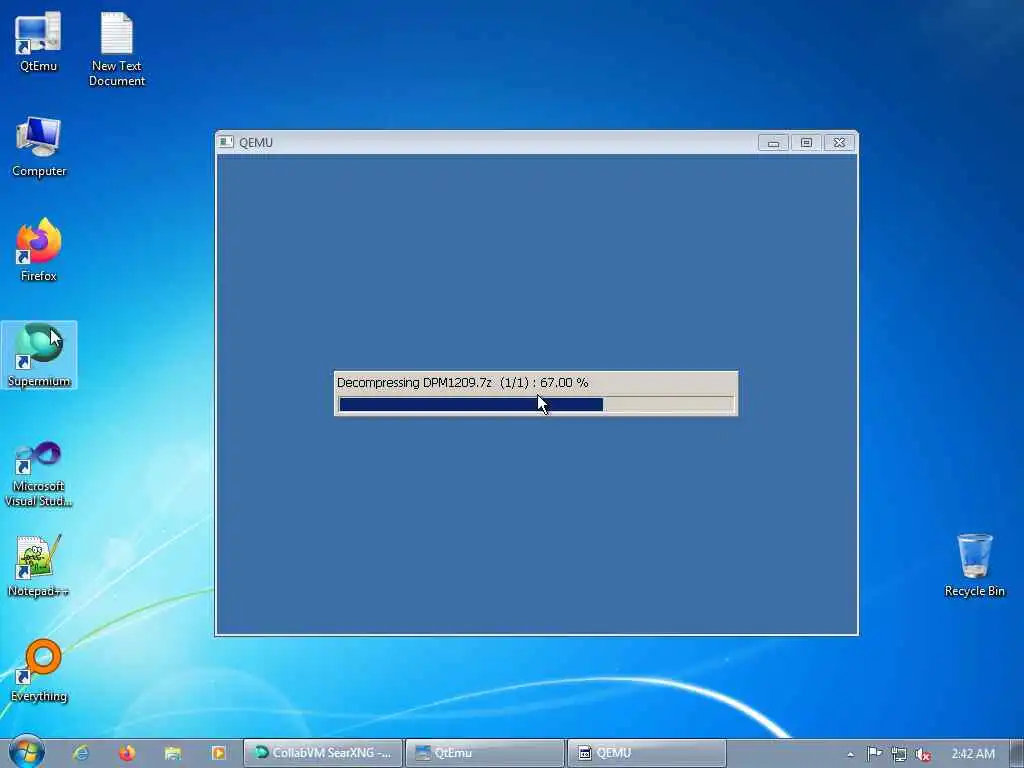This screenshot has height=768, width=1024.
Task: Open the QtEmu desktop shortcut
Action: [x=39, y=42]
